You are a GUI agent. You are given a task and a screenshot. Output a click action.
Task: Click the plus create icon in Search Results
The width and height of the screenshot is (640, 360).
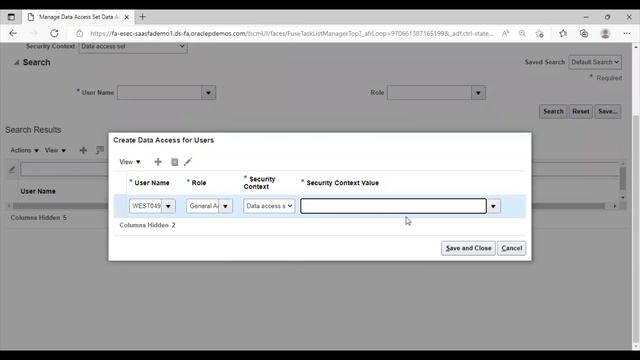83,150
